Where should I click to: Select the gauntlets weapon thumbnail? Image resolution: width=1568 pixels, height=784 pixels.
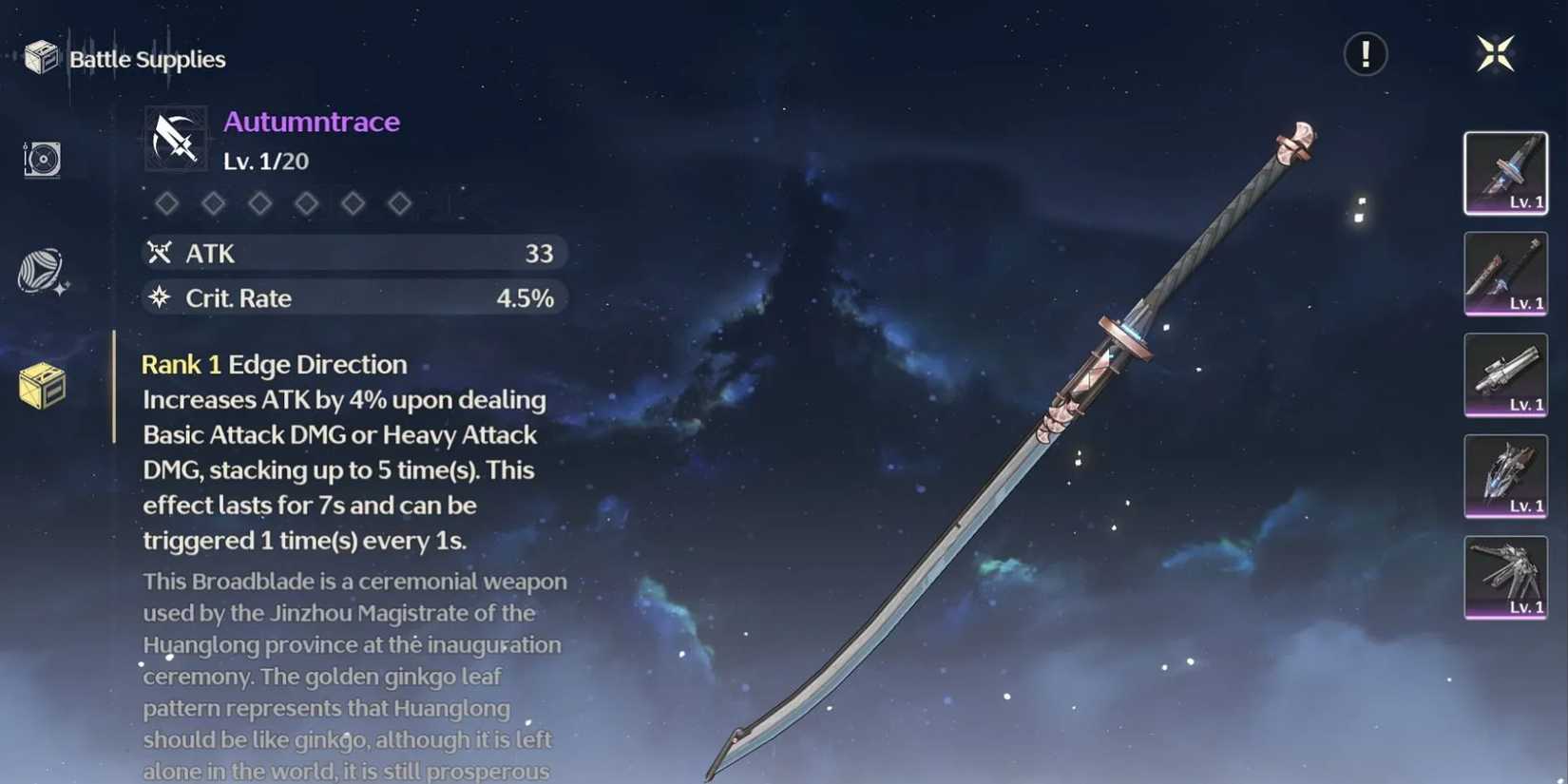pyautogui.click(x=1506, y=476)
